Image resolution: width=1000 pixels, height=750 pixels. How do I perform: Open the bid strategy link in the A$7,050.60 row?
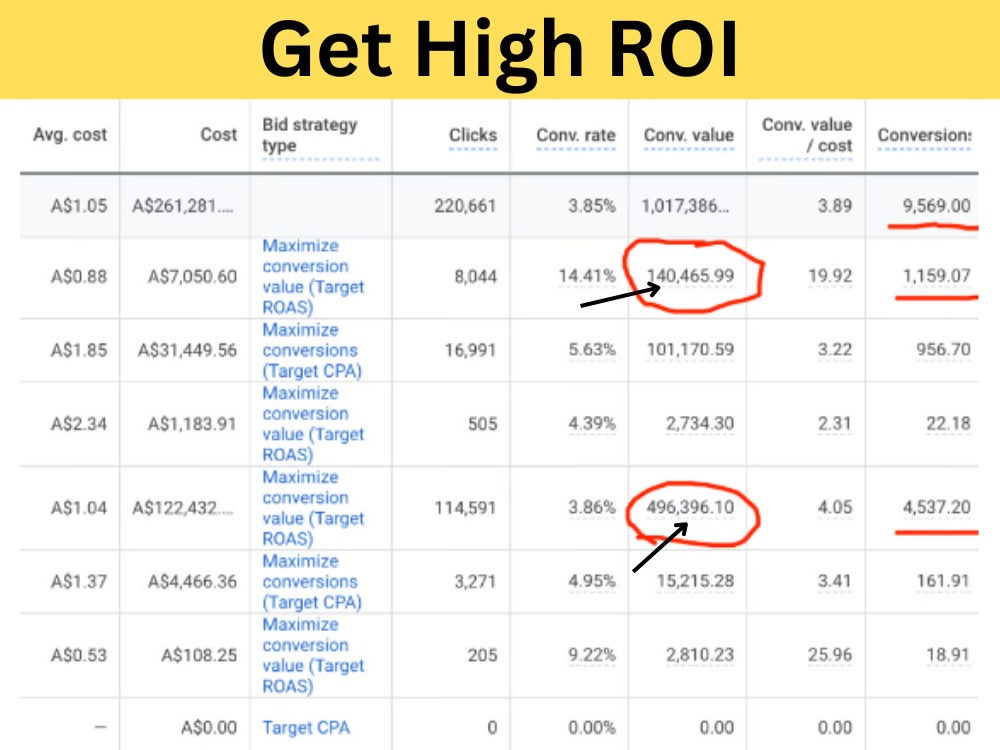(x=313, y=276)
